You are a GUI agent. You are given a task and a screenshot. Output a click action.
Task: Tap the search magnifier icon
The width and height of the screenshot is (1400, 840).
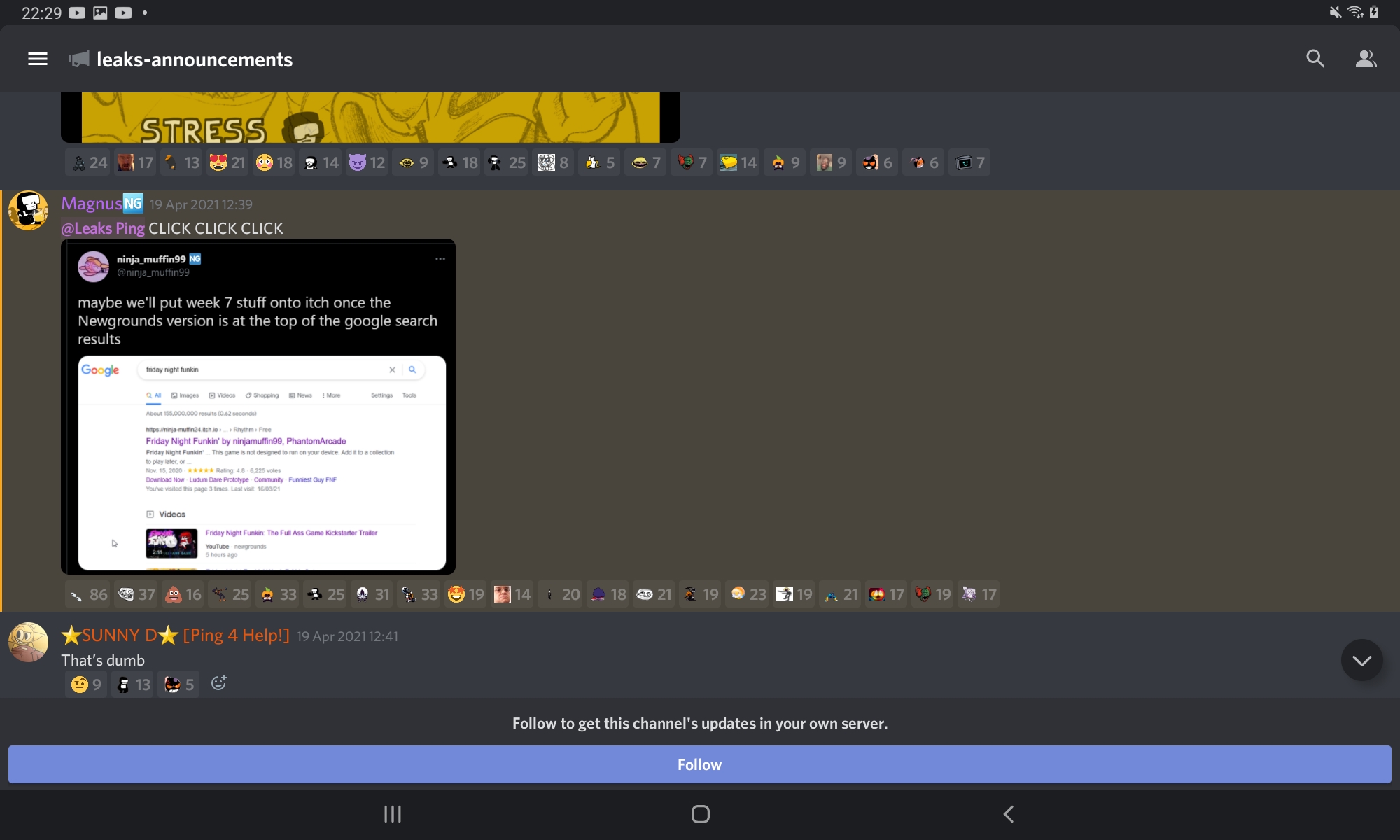(1315, 59)
